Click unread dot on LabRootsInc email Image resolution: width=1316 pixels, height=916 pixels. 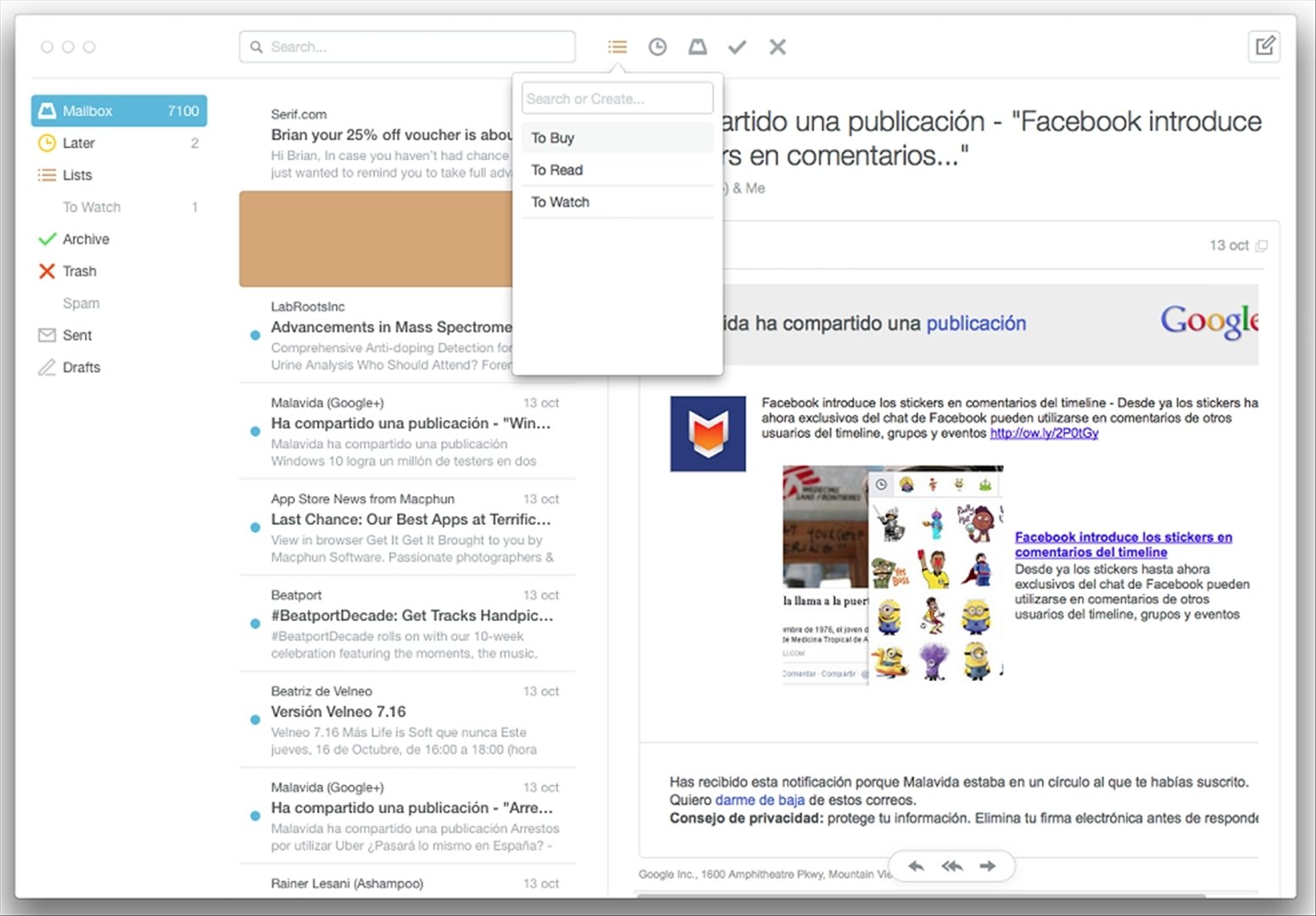pyautogui.click(x=255, y=335)
